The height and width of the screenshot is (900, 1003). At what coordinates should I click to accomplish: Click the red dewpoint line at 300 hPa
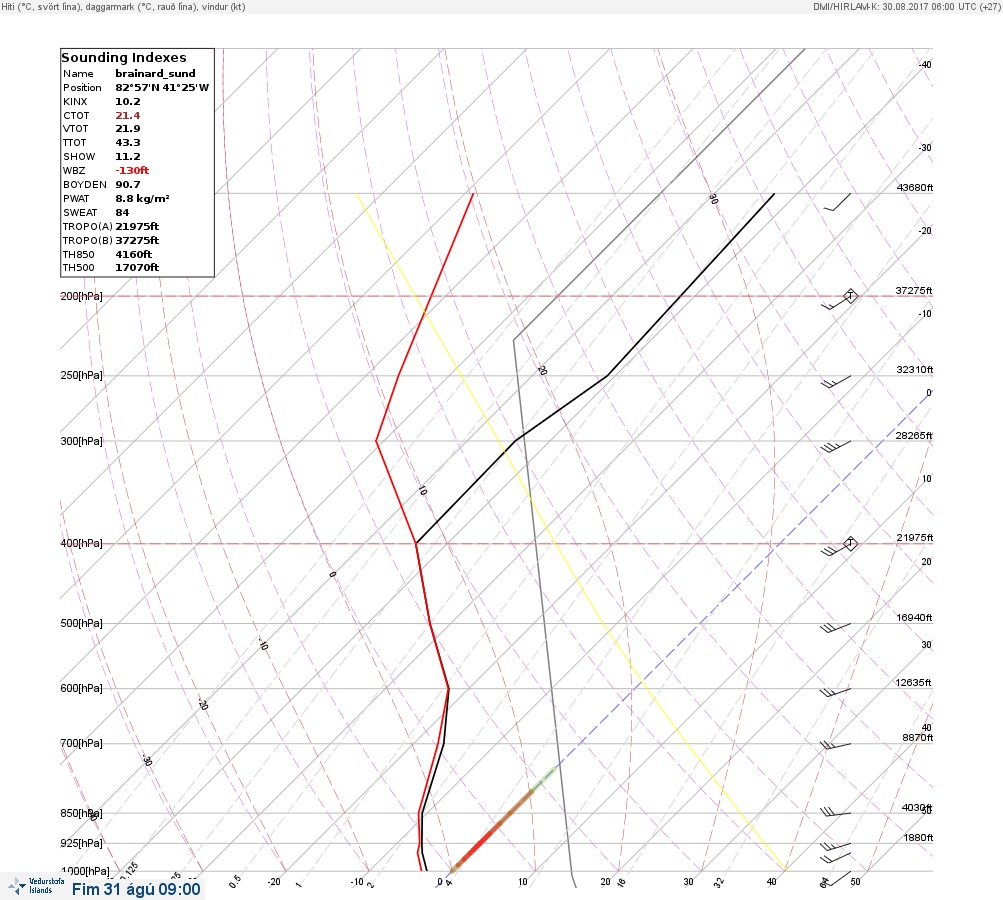point(377,441)
